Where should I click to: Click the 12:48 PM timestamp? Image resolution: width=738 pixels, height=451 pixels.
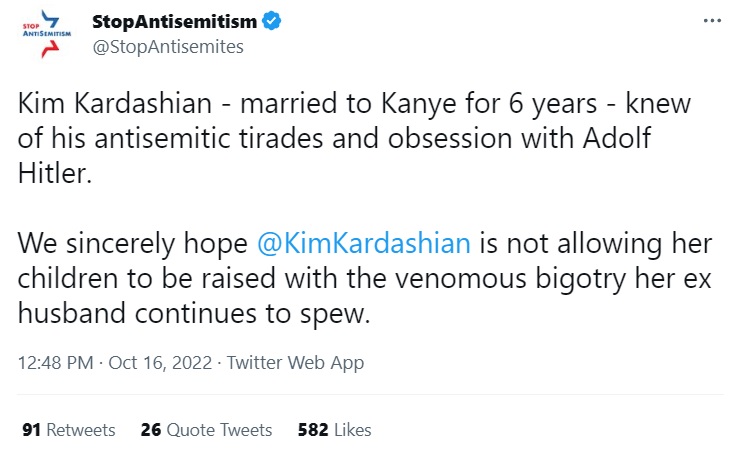(53, 363)
